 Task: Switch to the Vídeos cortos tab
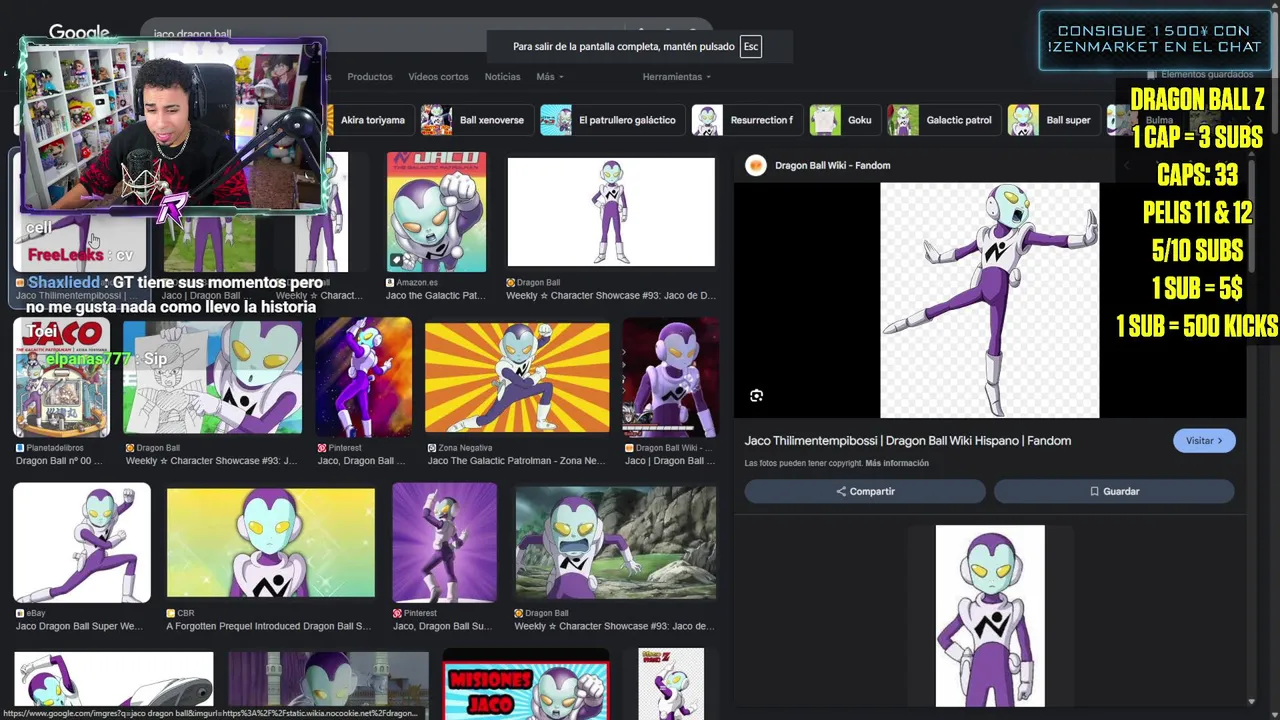click(438, 77)
